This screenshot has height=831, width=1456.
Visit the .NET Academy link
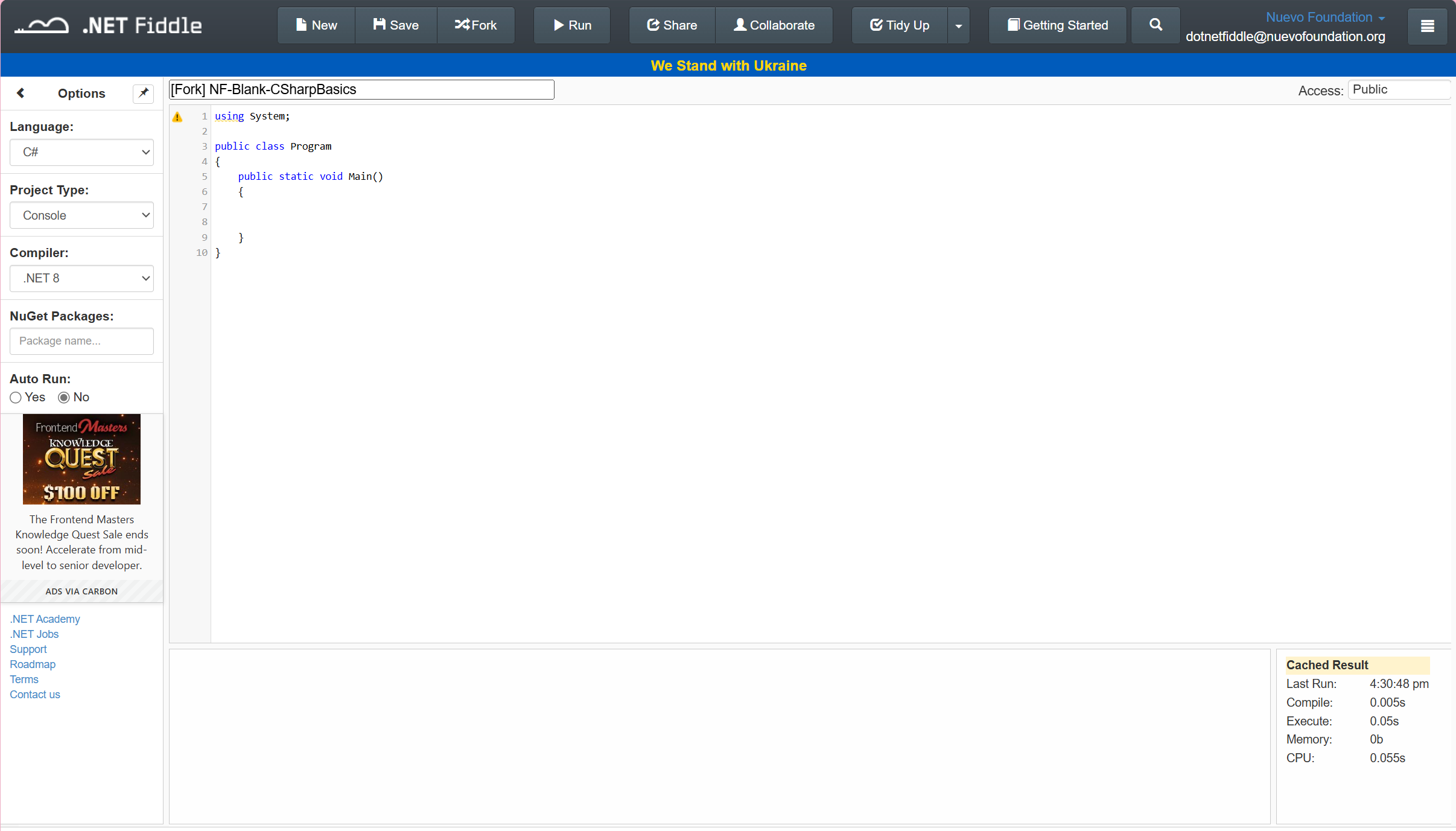[x=45, y=619]
